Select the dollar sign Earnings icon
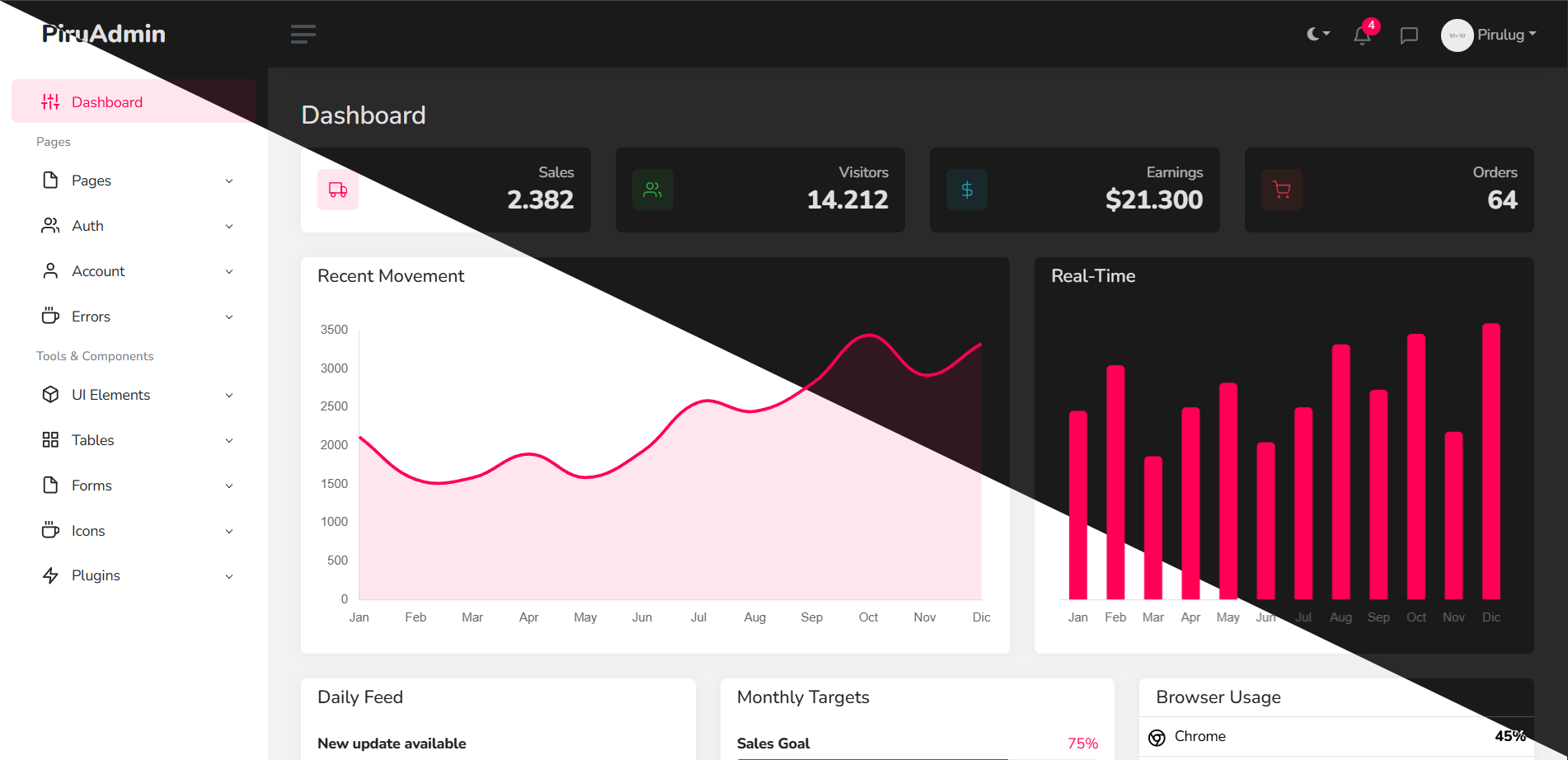The image size is (1568, 760). tap(966, 190)
